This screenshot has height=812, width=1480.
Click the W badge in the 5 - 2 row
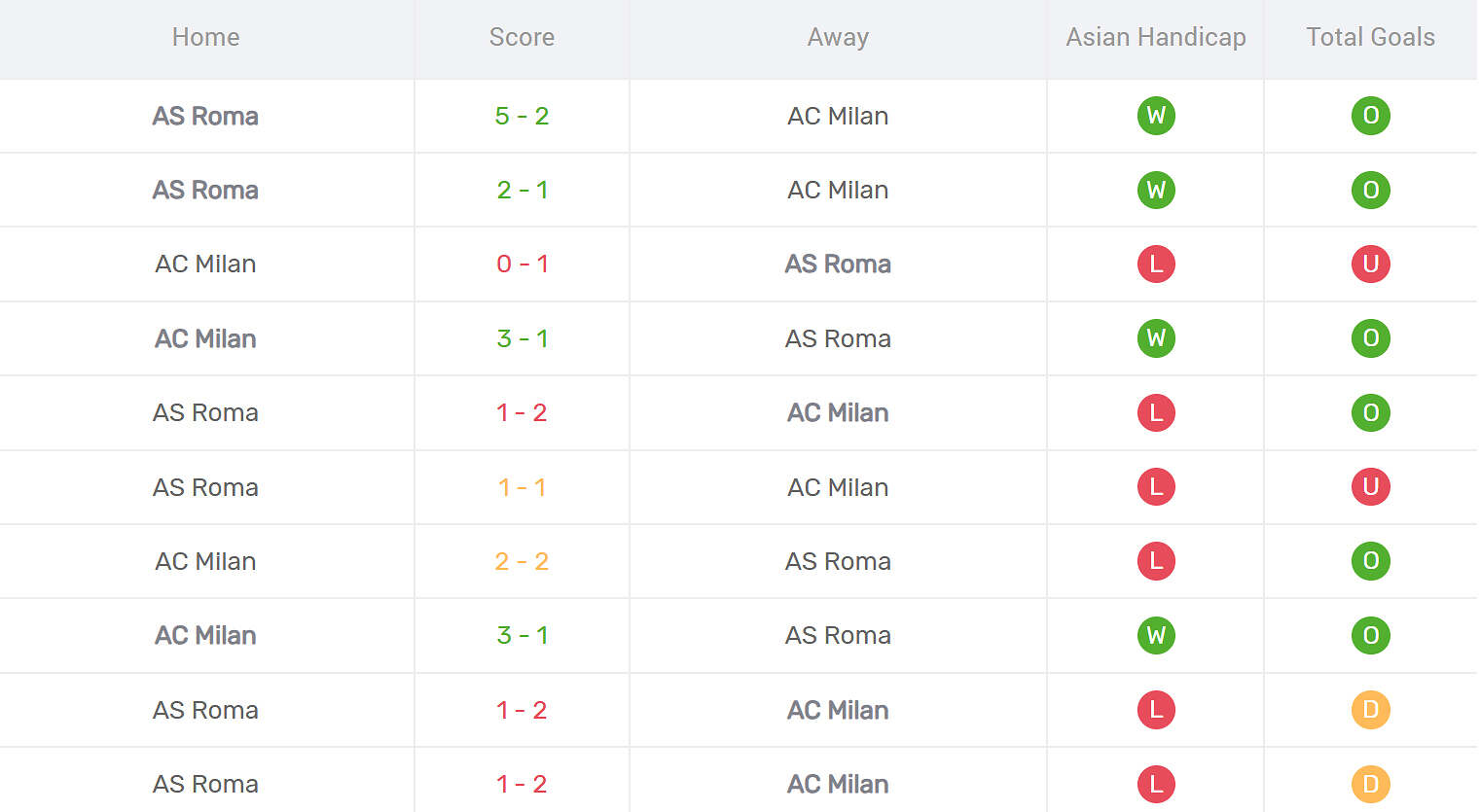(1156, 116)
